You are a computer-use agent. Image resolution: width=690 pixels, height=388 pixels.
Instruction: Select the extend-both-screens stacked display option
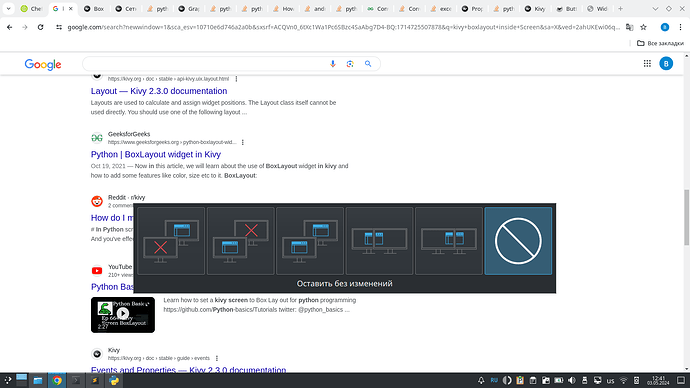tap(310, 241)
